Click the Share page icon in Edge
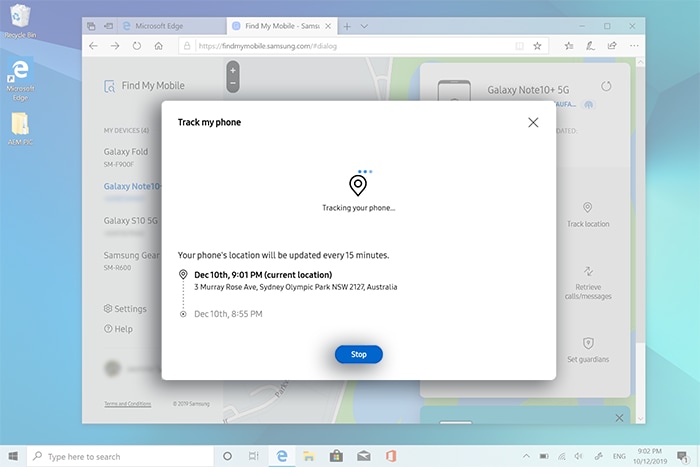Image resolution: width=700 pixels, height=467 pixels. point(612,46)
